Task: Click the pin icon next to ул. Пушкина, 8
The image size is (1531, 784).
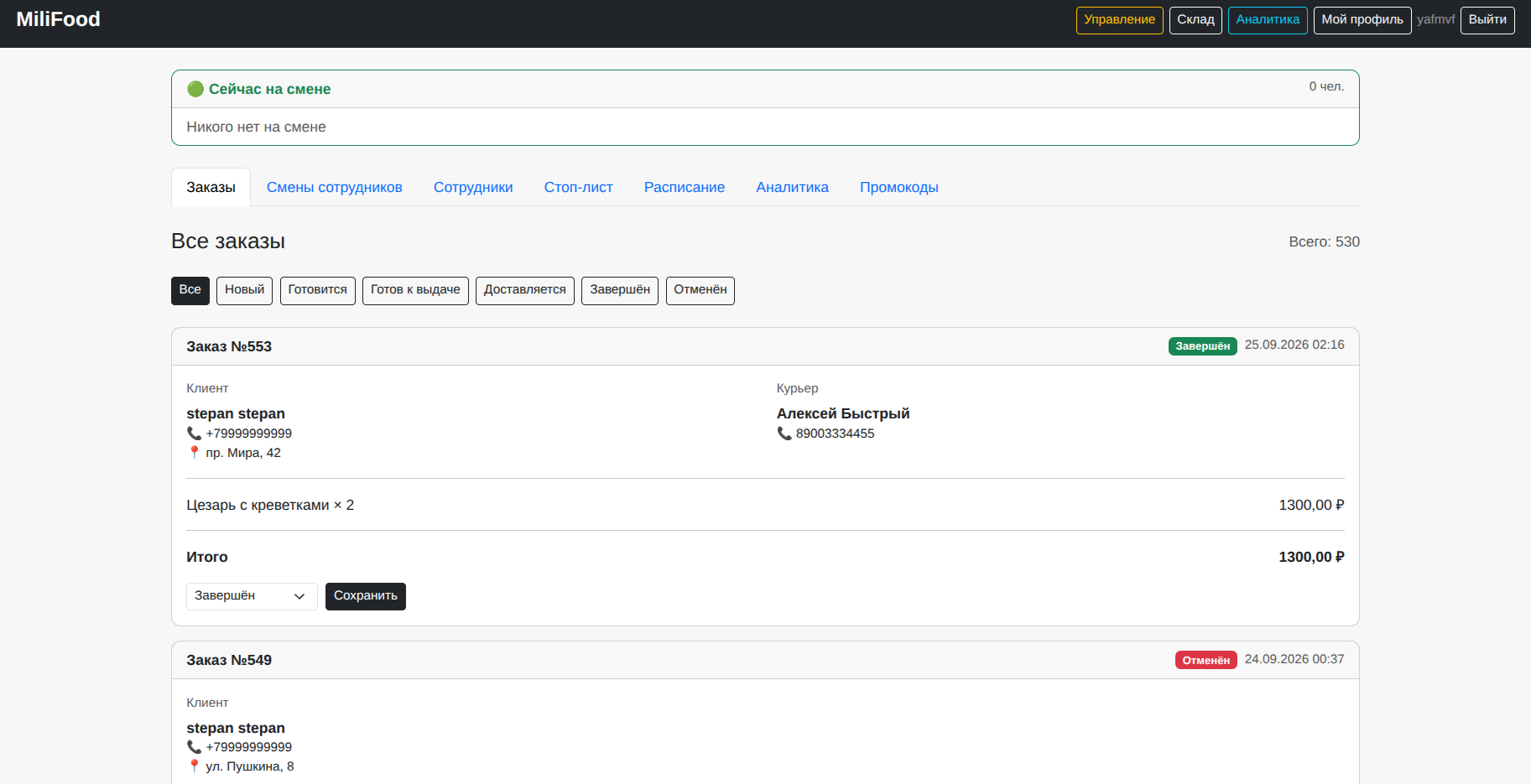Action: click(194, 766)
